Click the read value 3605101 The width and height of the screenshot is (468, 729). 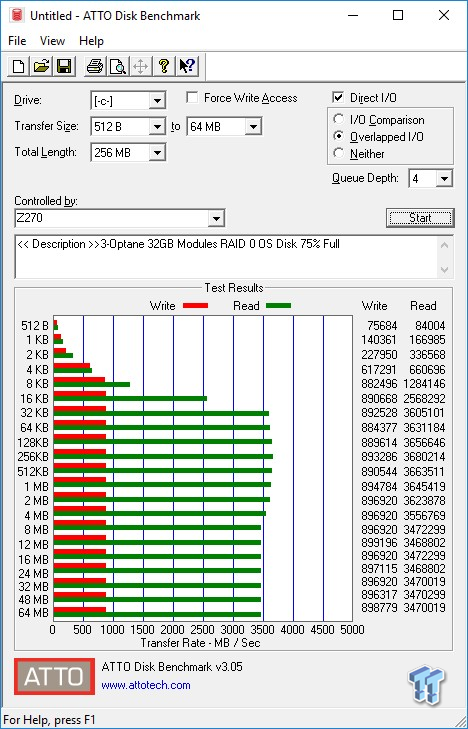(424, 413)
